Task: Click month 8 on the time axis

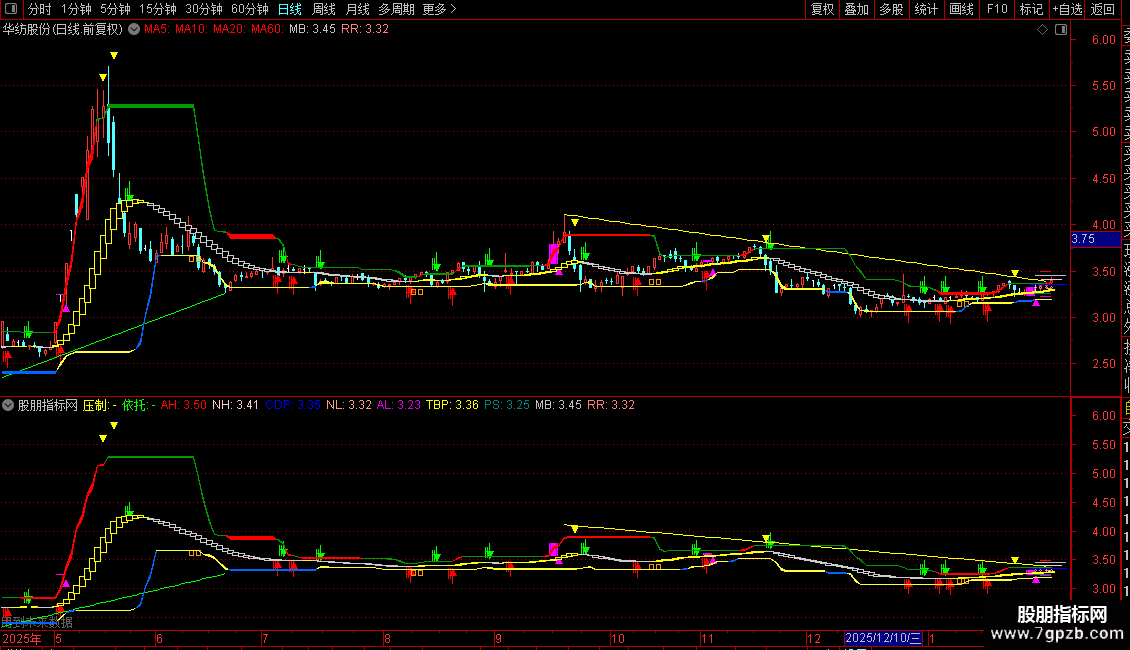Action: pyautogui.click(x=388, y=638)
